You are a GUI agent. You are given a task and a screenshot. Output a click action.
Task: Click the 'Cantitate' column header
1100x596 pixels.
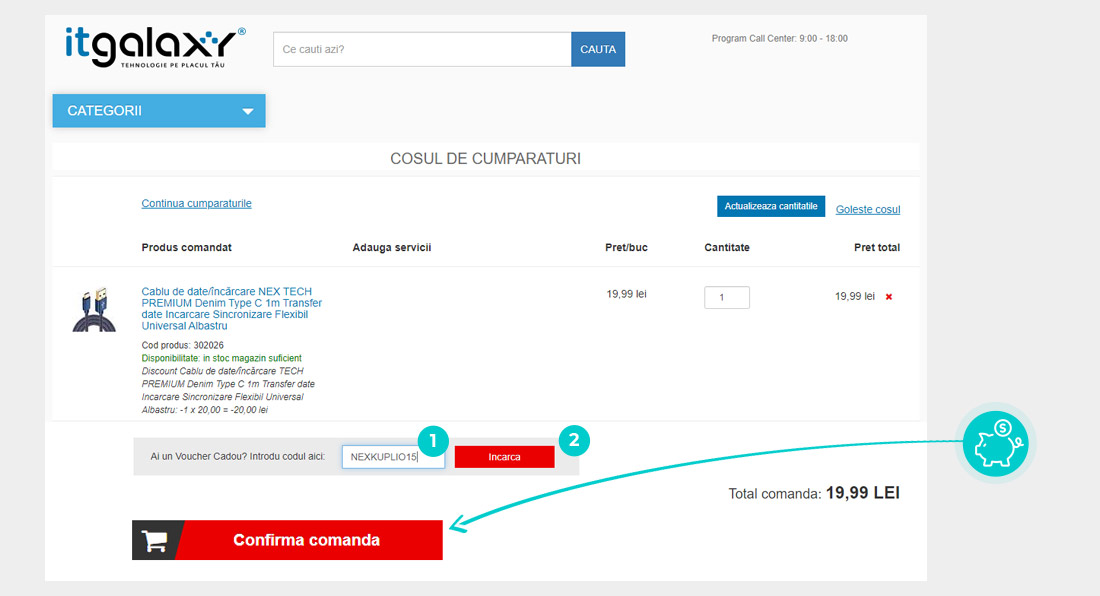[727, 248]
